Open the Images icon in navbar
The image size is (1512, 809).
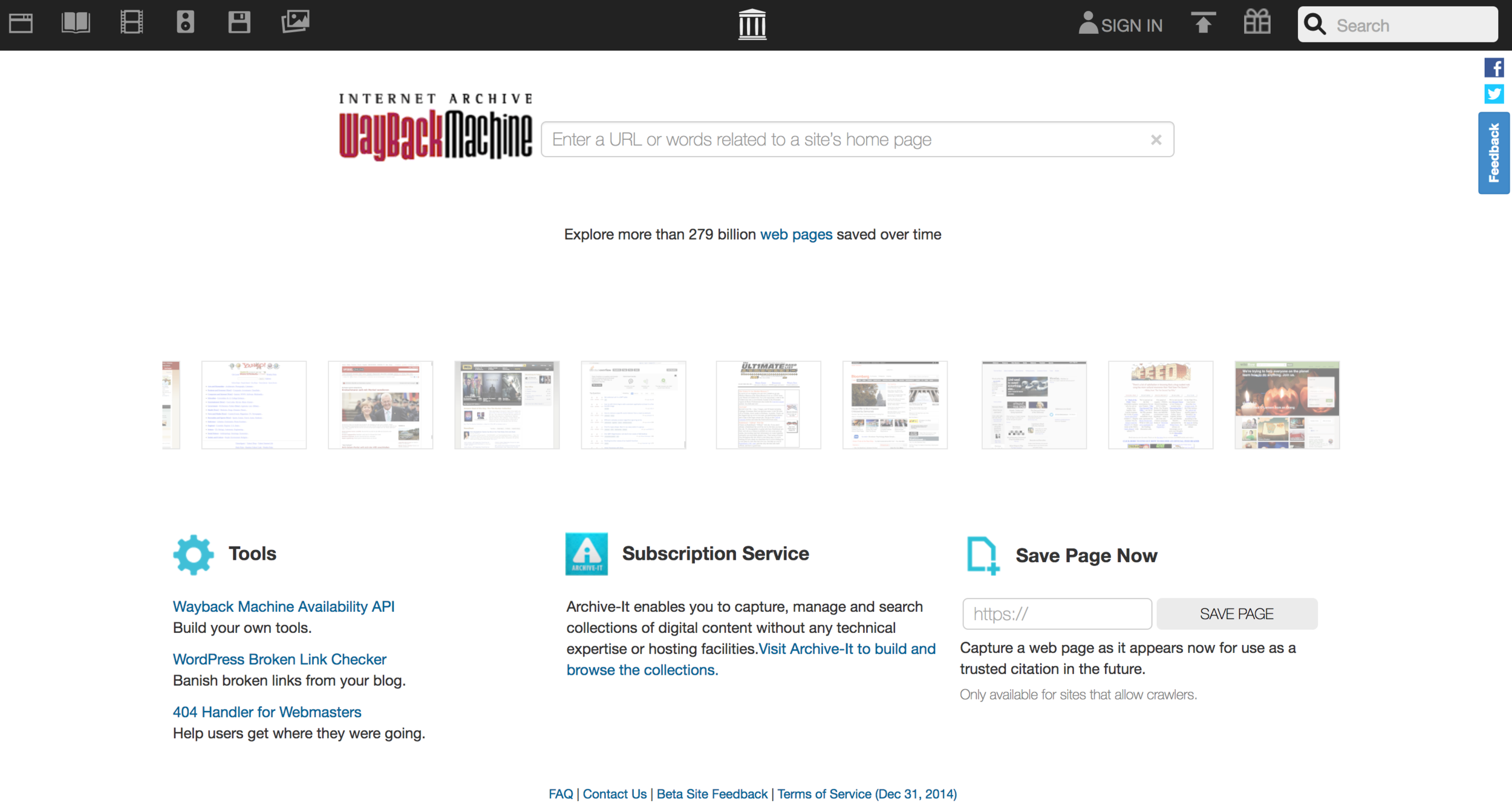(x=295, y=22)
